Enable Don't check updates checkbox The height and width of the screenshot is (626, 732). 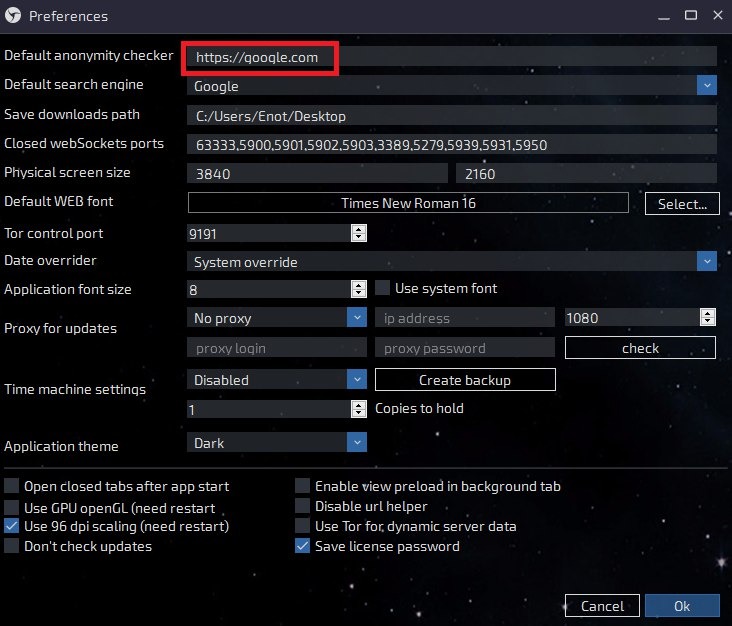pos(12,546)
